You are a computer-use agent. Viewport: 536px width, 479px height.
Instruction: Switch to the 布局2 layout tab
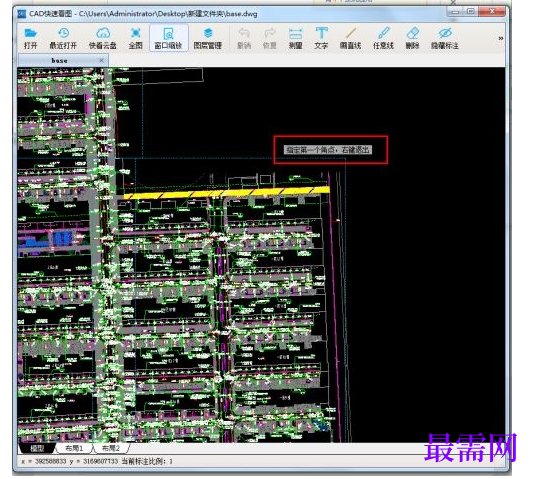tap(111, 448)
